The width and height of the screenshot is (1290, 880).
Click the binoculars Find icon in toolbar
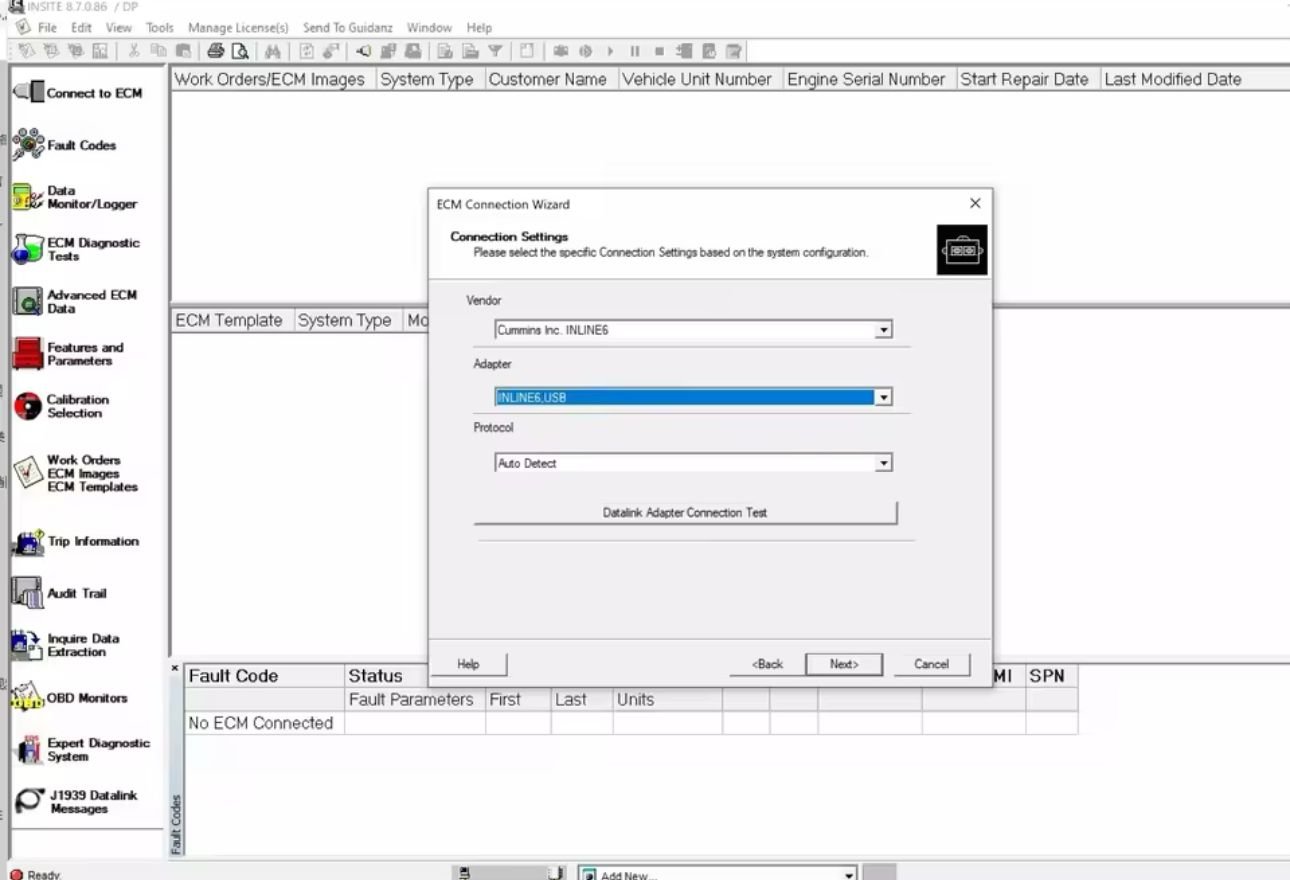(x=272, y=52)
